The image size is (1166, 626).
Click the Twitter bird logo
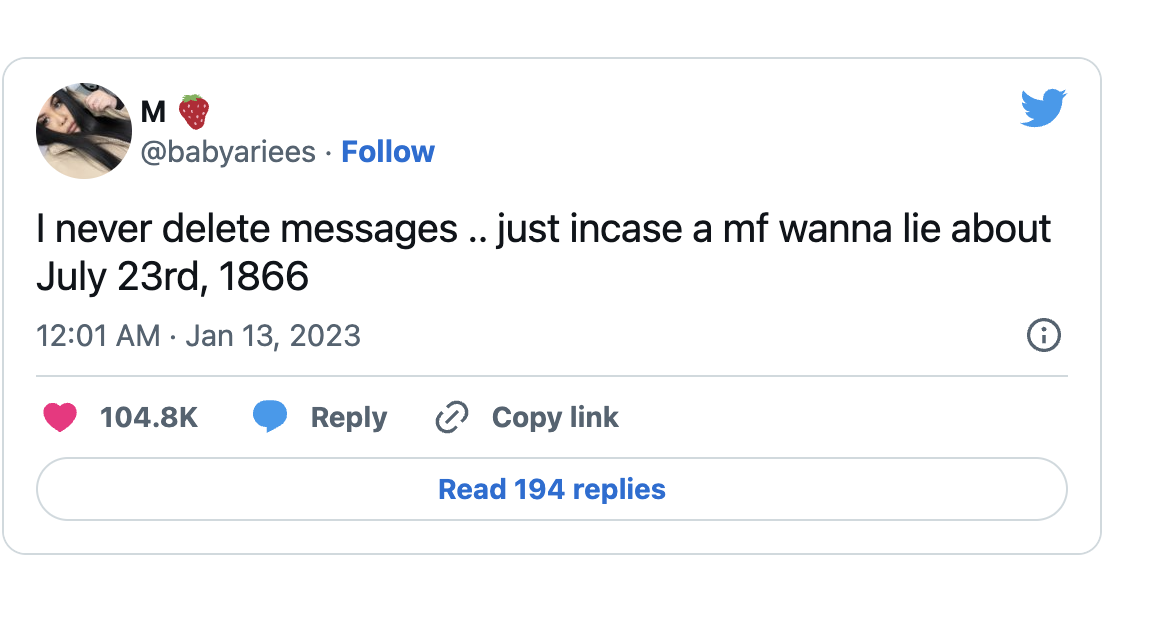pyautogui.click(x=1044, y=108)
